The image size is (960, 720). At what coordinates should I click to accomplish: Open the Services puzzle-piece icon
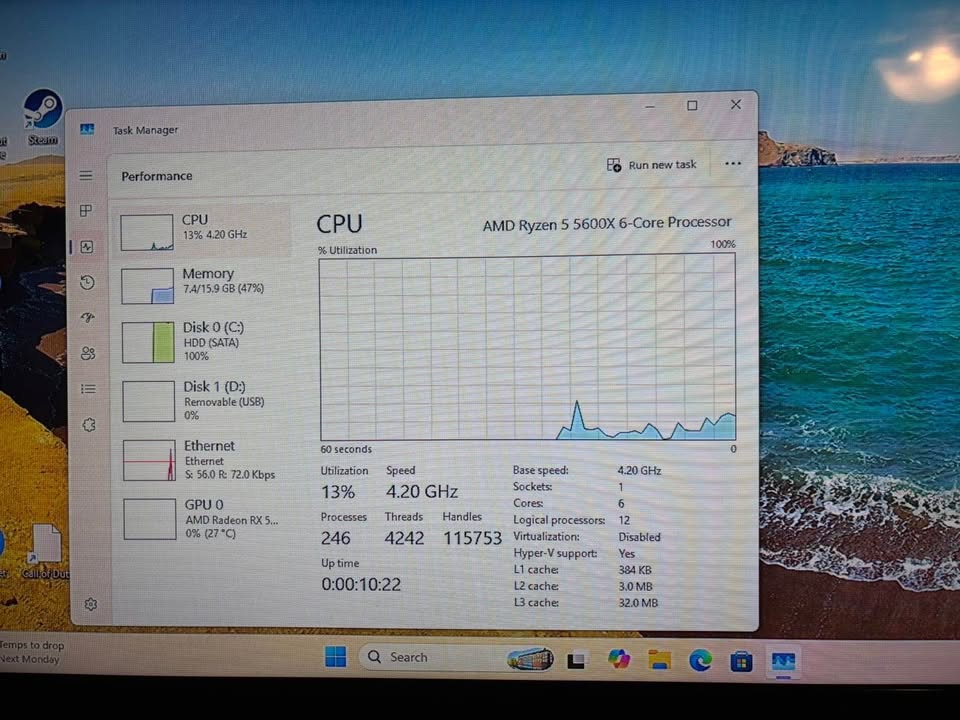(88, 425)
